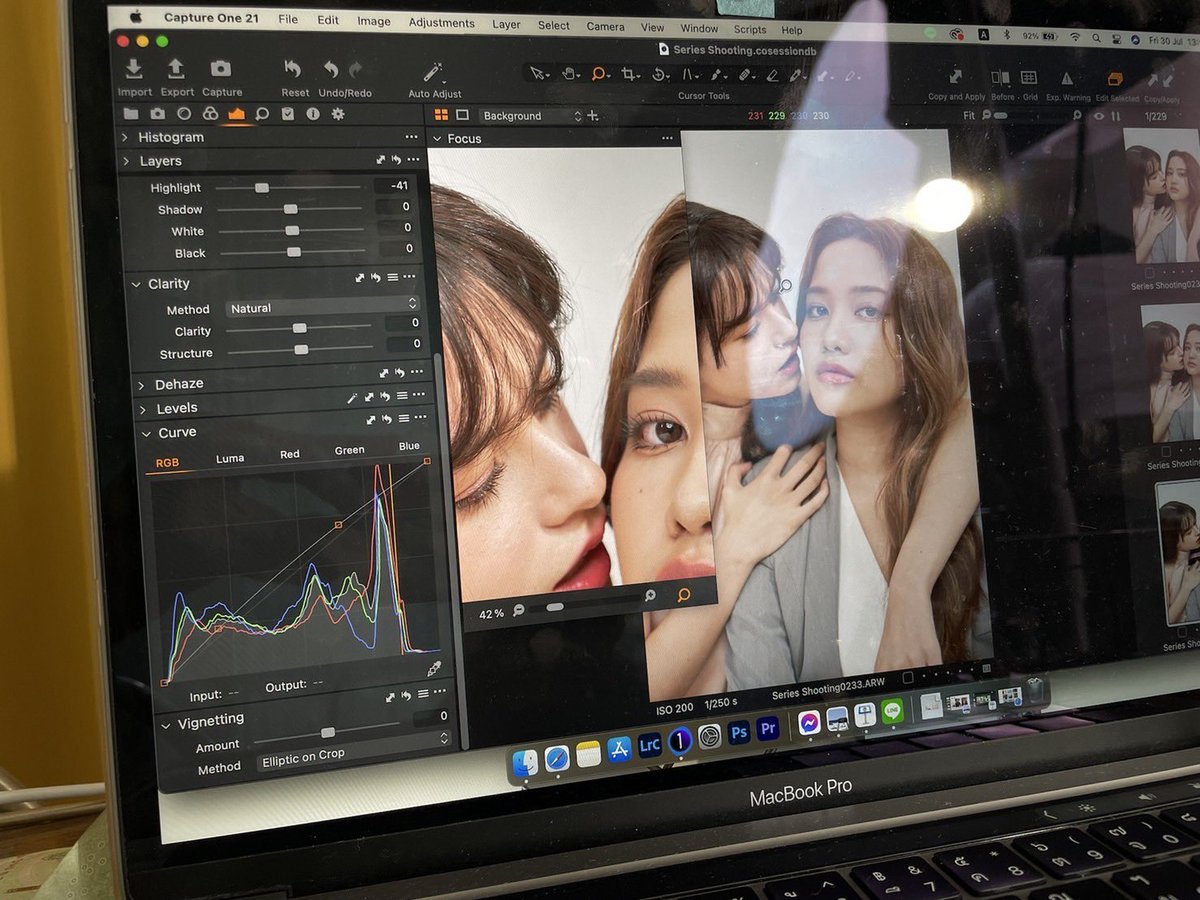The height and width of the screenshot is (900, 1200).
Task: Click the Shadow slider handle
Action: click(290, 209)
